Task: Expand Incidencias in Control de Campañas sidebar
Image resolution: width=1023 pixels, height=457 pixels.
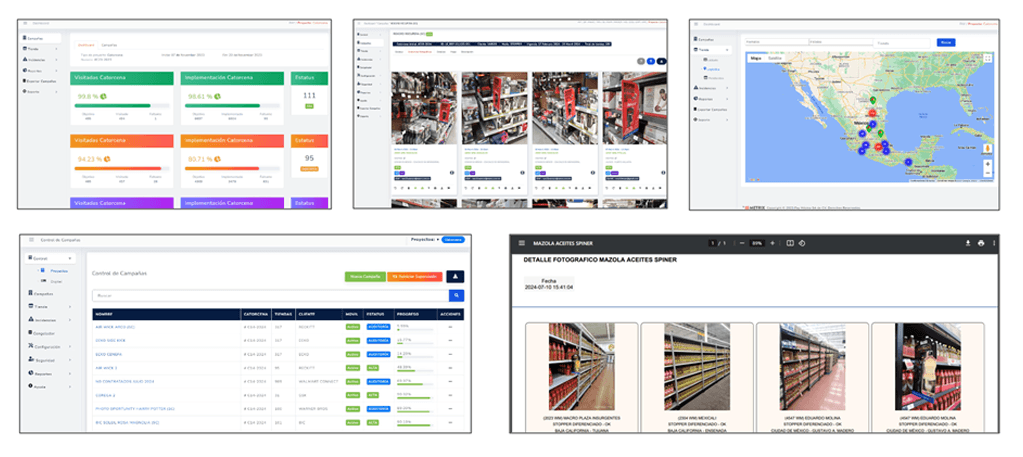Action: point(49,320)
